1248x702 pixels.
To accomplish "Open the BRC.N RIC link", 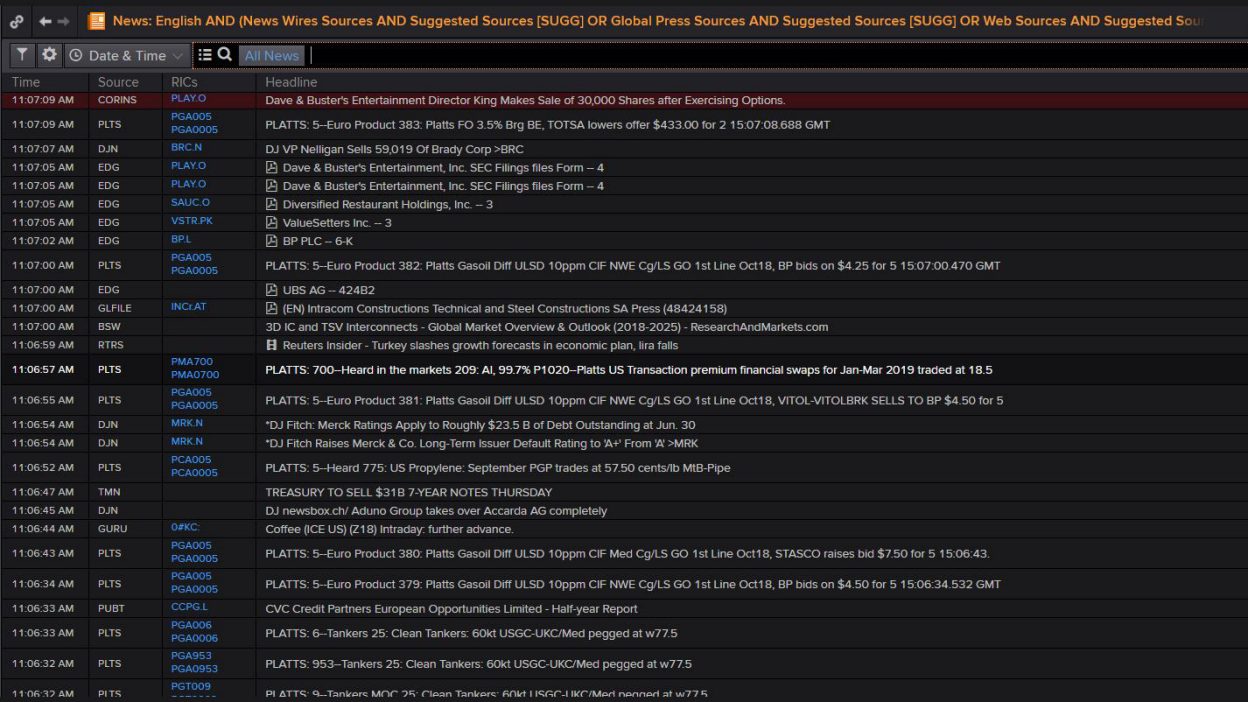I will (186, 148).
